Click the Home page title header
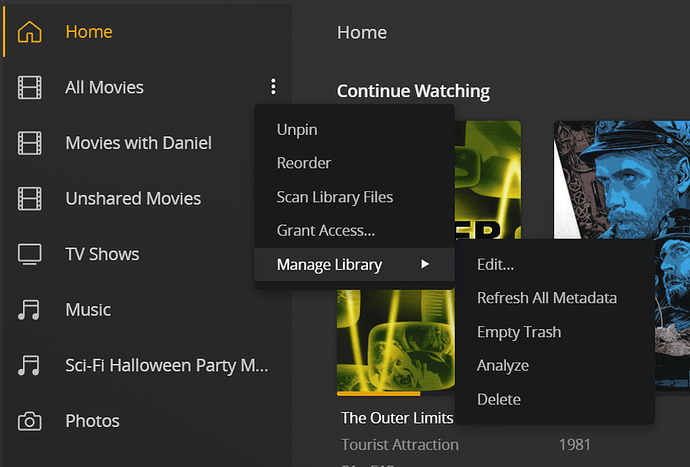690x467 pixels. pos(362,33)
